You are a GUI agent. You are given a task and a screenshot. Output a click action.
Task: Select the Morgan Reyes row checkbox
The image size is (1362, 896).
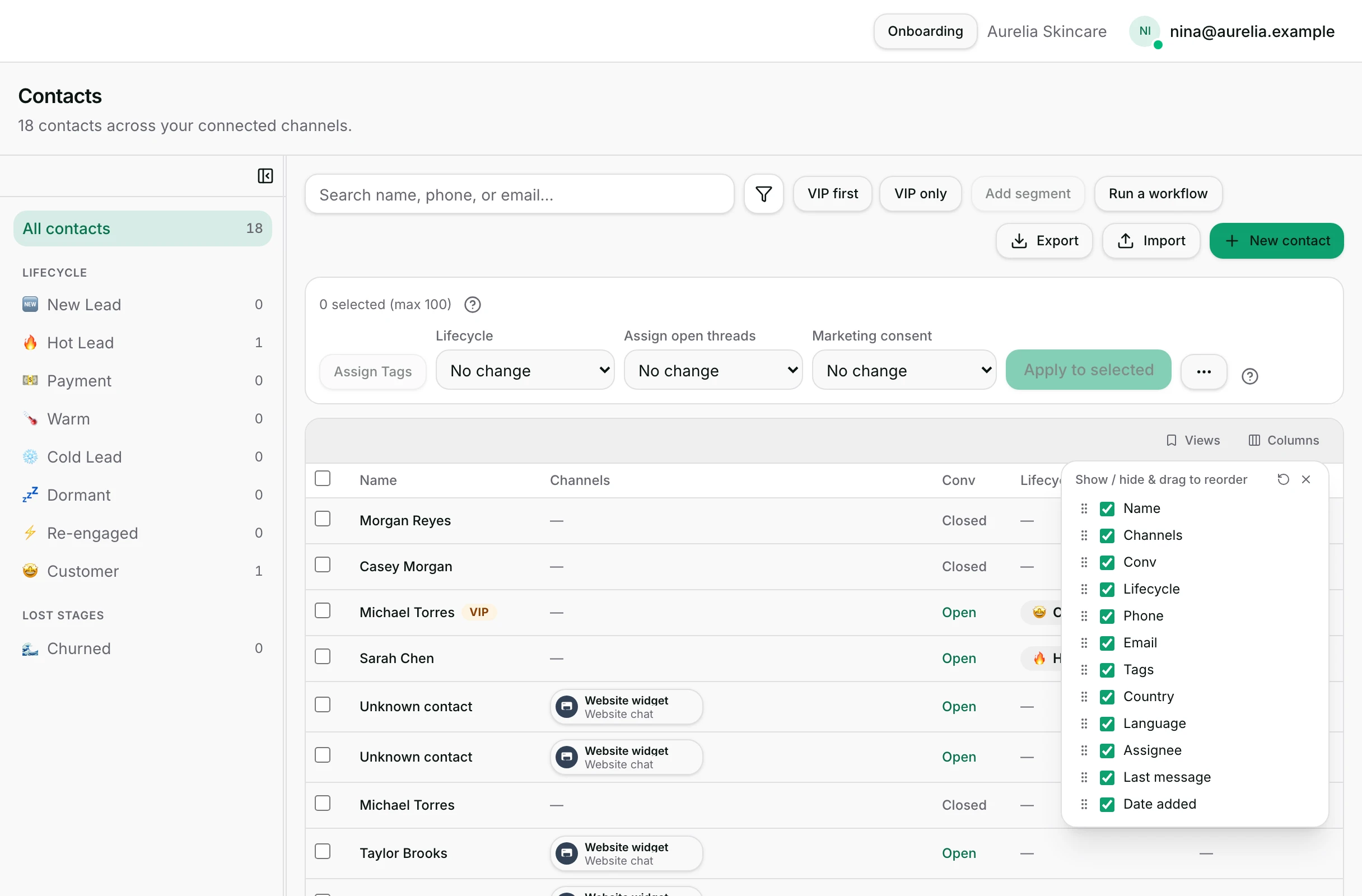[x=323, y=519]
